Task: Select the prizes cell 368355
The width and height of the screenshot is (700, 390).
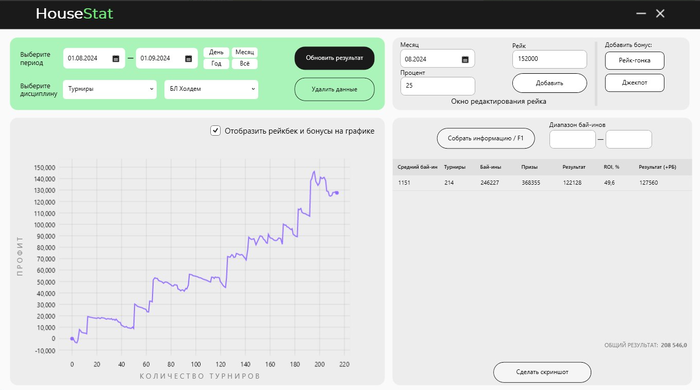Action: [x=531, y=183]
